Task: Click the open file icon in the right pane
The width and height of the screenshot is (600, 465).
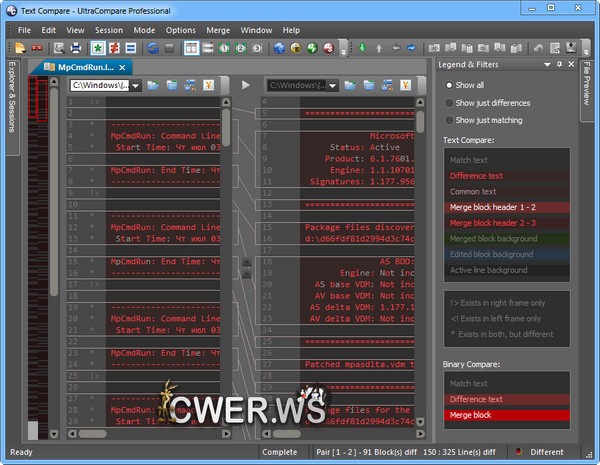Action: pyautogui.click(x=350, y=85)
